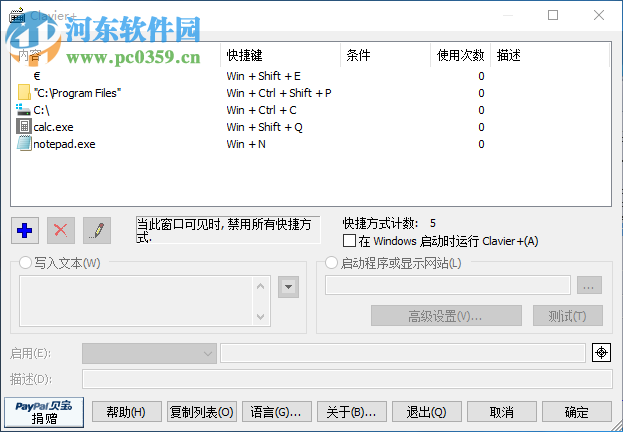Open the 语言(G)... language button
Viewport: 623px width, 432px height.
pos(277,412)
